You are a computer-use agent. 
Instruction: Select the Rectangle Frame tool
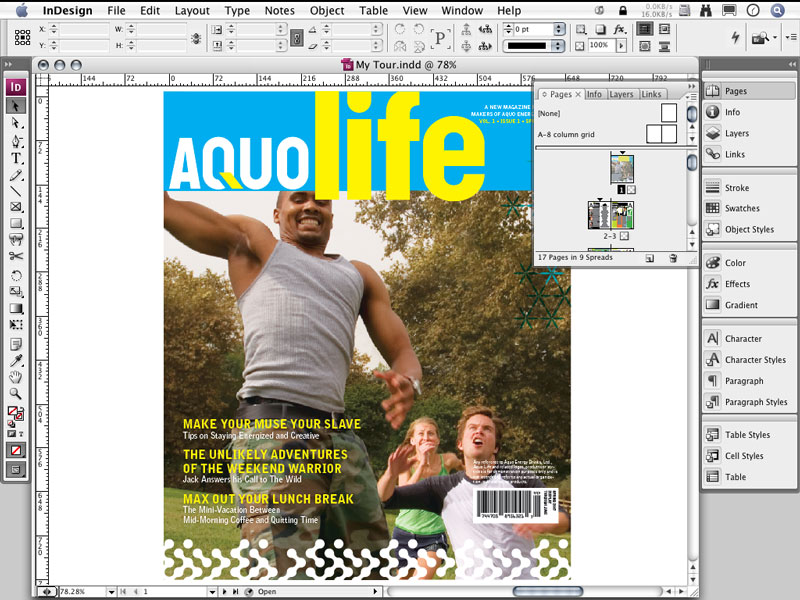click(16, 207)
